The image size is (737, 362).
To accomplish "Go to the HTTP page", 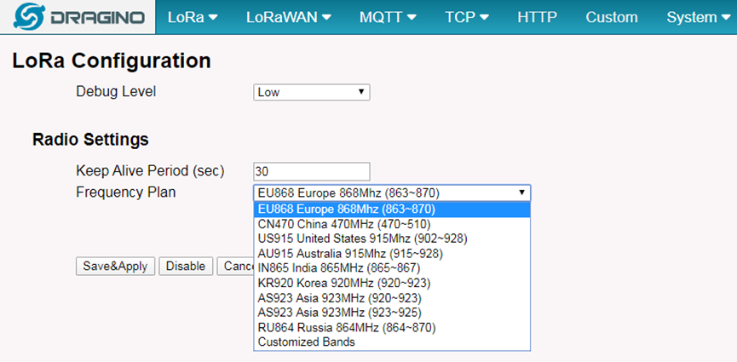I will 537,17.
